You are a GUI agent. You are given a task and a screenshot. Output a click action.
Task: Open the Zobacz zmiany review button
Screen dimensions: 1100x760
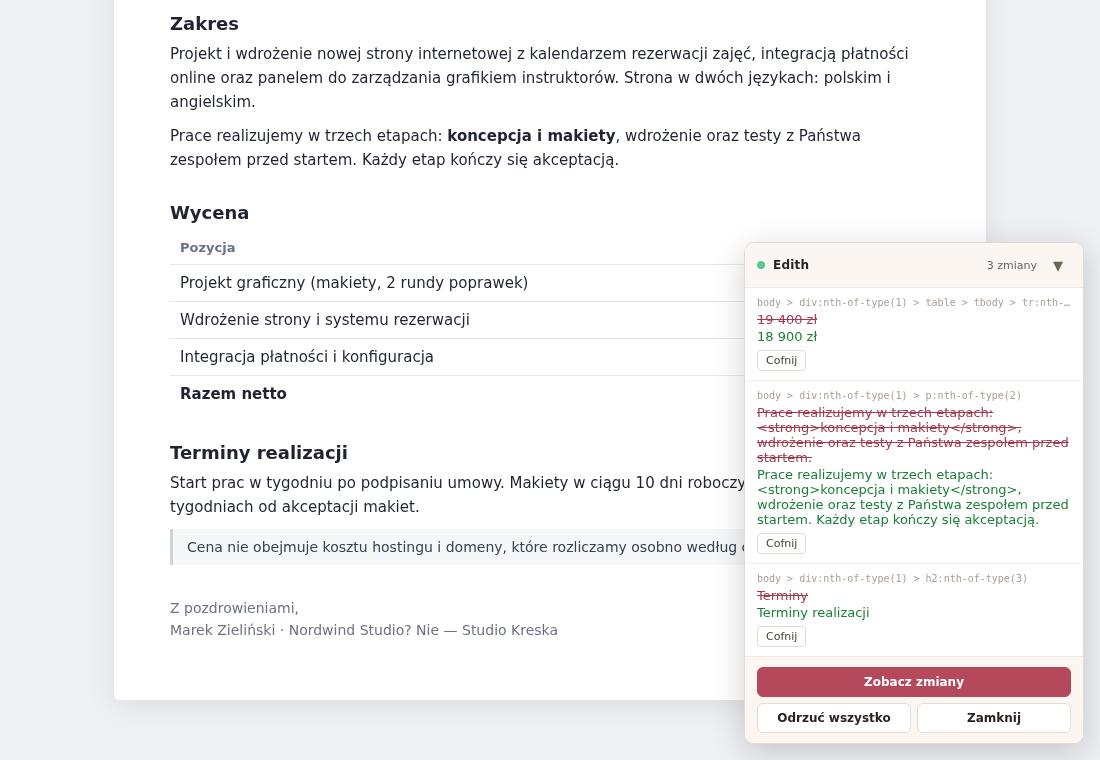point(913,682)
